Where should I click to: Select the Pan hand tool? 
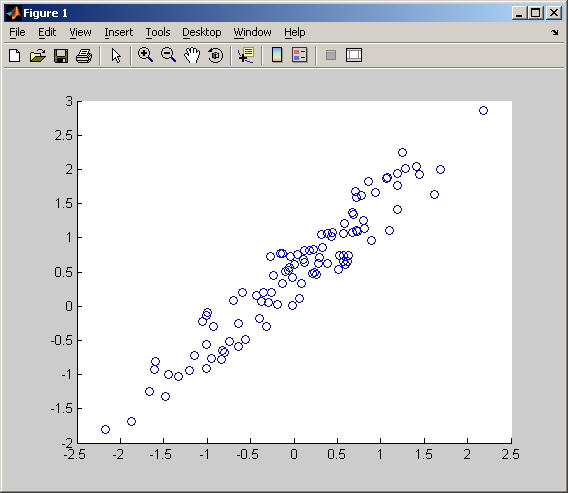tap(192, 55)
